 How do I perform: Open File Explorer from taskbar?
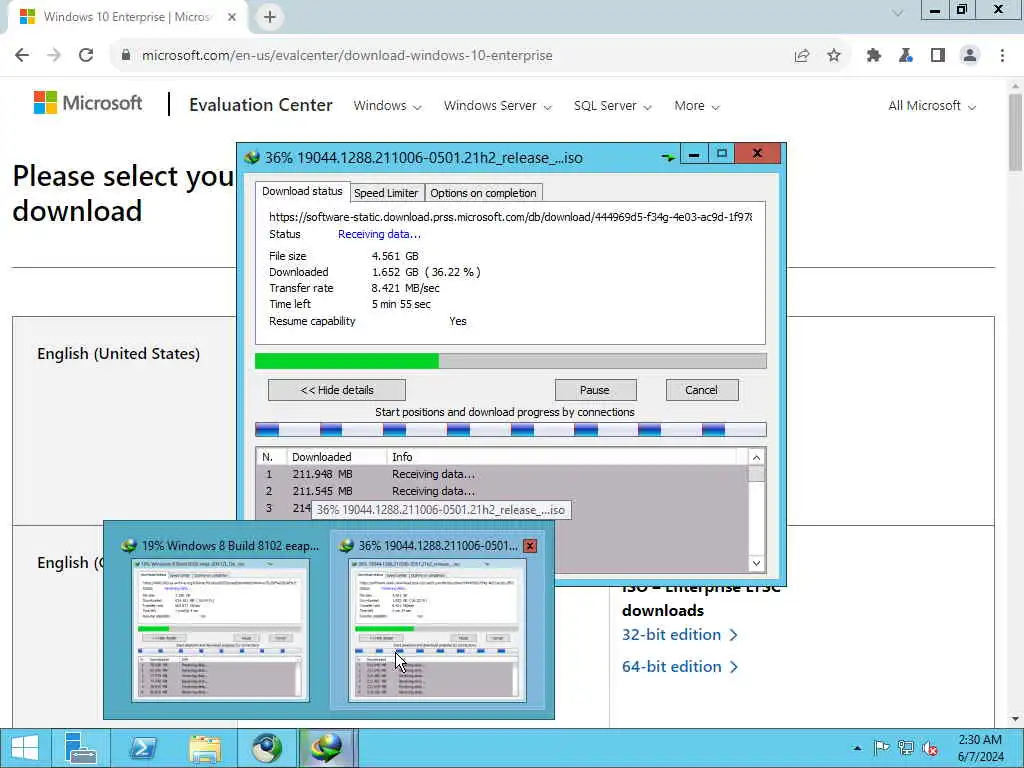[204, 748]
